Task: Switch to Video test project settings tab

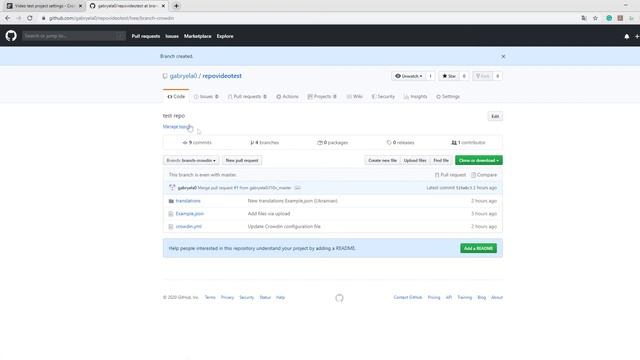Action: click(44, 6)
